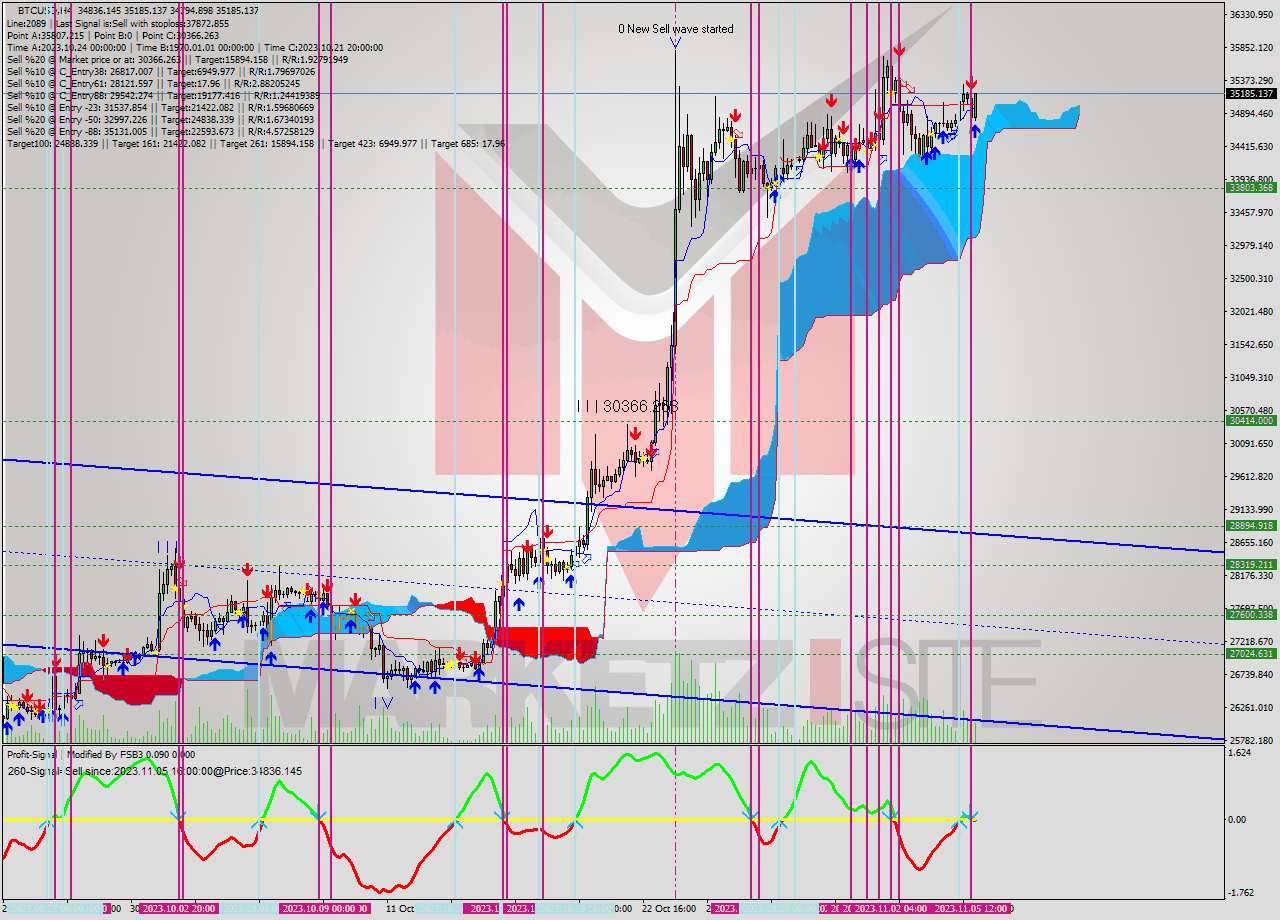The width and height of the screenshot is (1280, 920).
Task: Click the -1.762 value on the indicator scale
Action: (x=1242, y=893)
